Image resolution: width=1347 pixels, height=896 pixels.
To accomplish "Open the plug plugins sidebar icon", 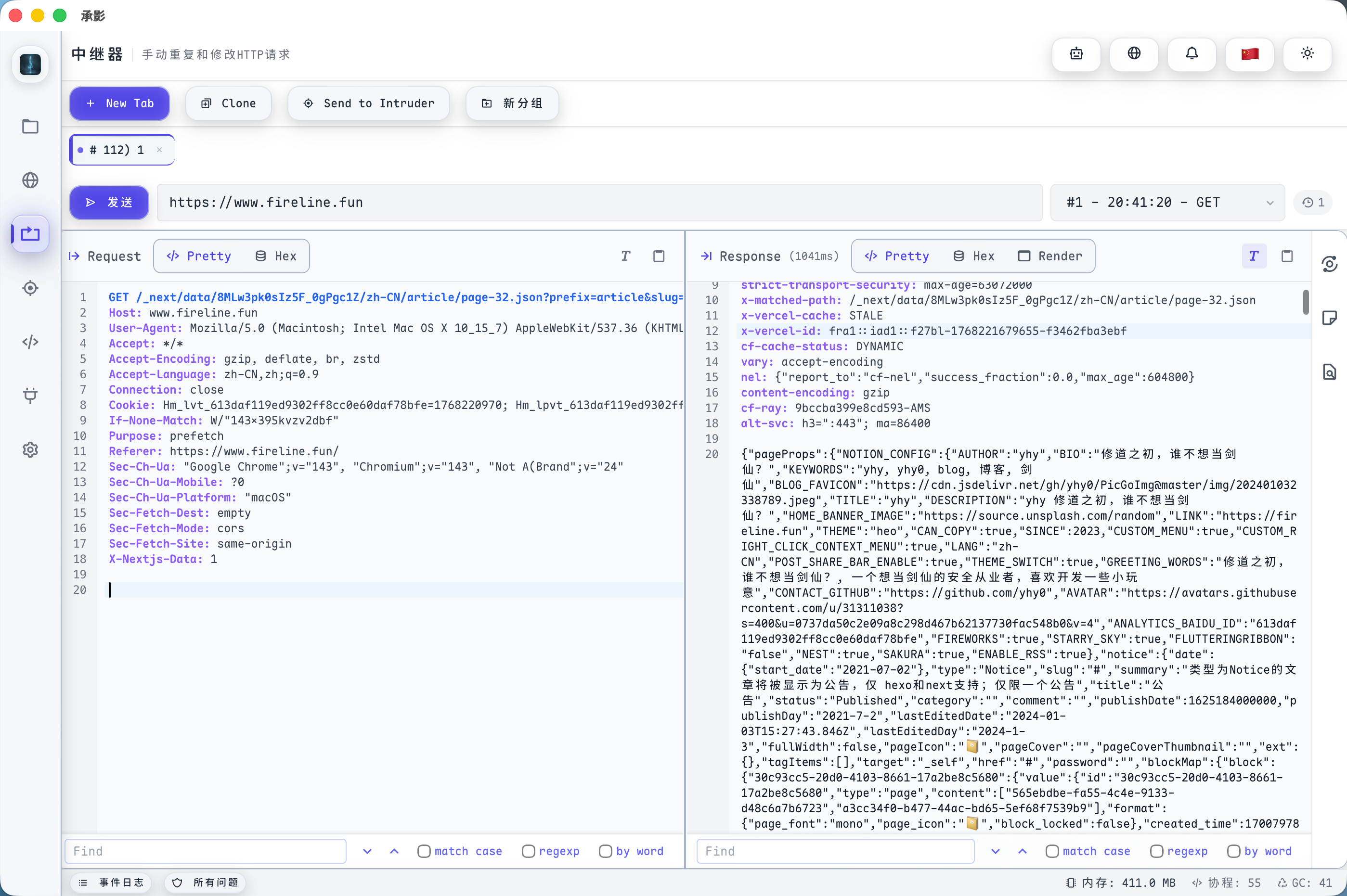I will (x=30, y=396).
